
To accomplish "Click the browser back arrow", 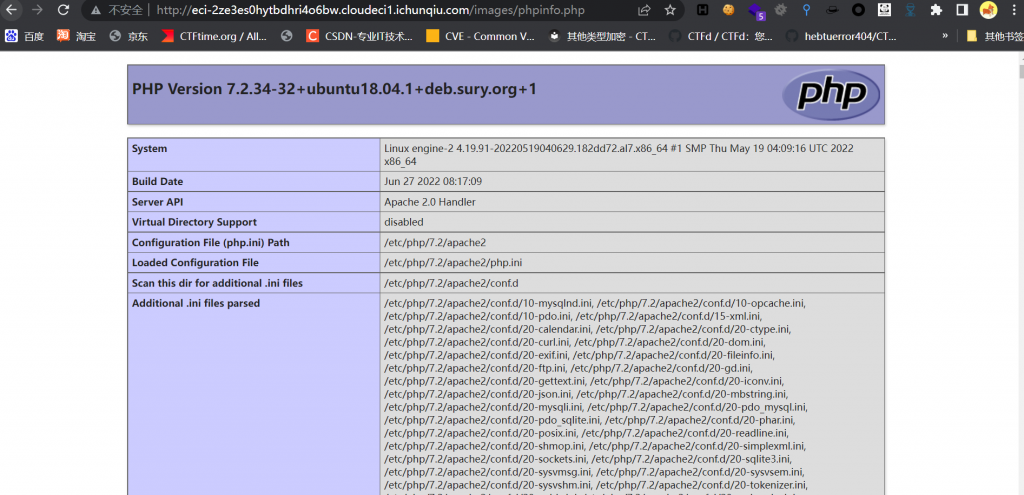I will 11,10.
